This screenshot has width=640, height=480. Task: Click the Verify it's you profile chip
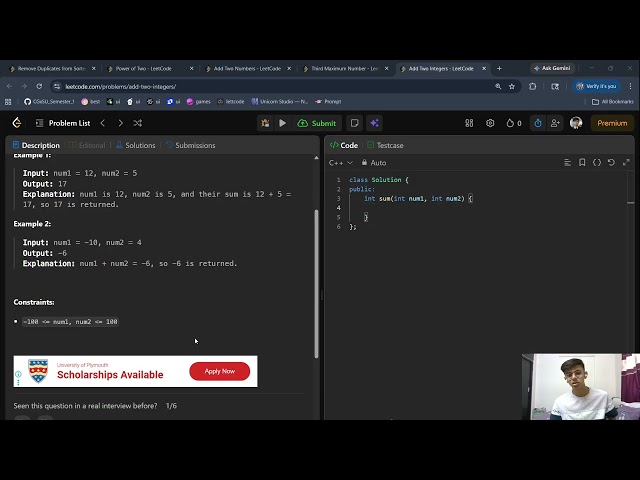tap(596, 87)
